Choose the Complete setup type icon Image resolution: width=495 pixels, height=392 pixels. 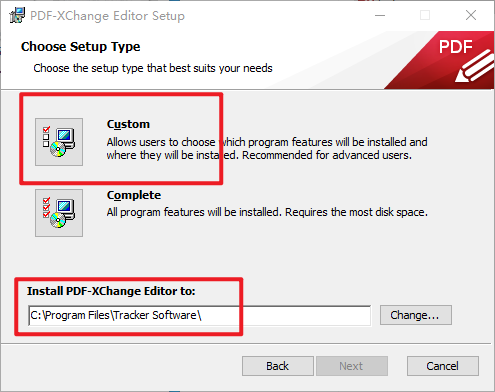[59, 213]
